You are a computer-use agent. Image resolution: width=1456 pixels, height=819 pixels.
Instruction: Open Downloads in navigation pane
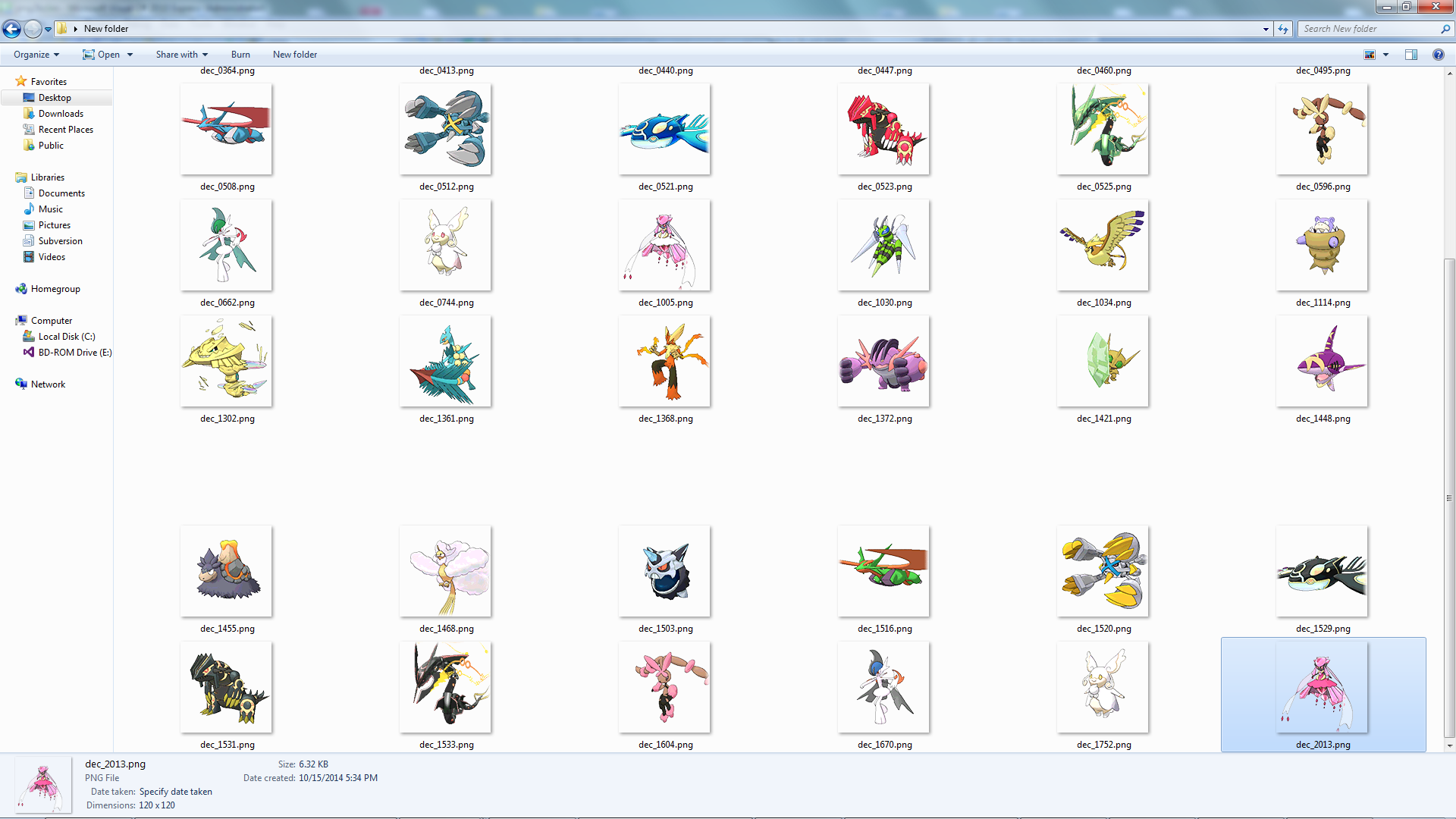click(61, 114)
